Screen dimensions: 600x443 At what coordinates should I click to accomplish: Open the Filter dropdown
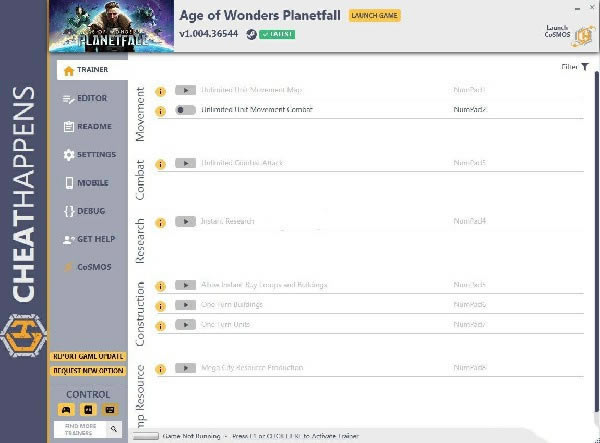pos(574,67)
